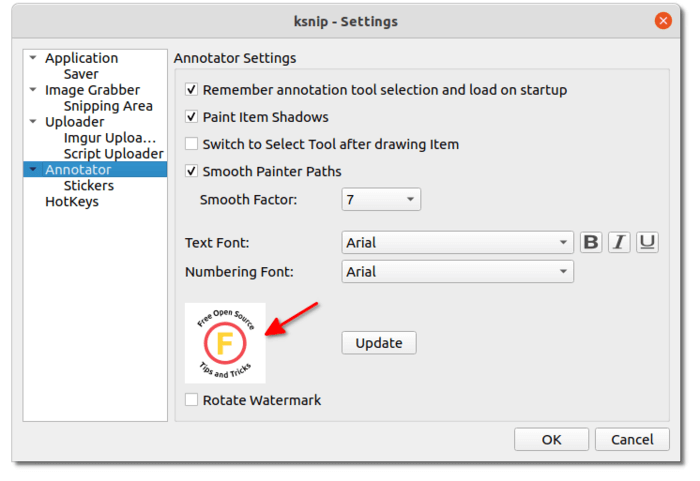
Task: Disable Remember annotation tool selection checkbox
Action: click(x=191, y=89)
